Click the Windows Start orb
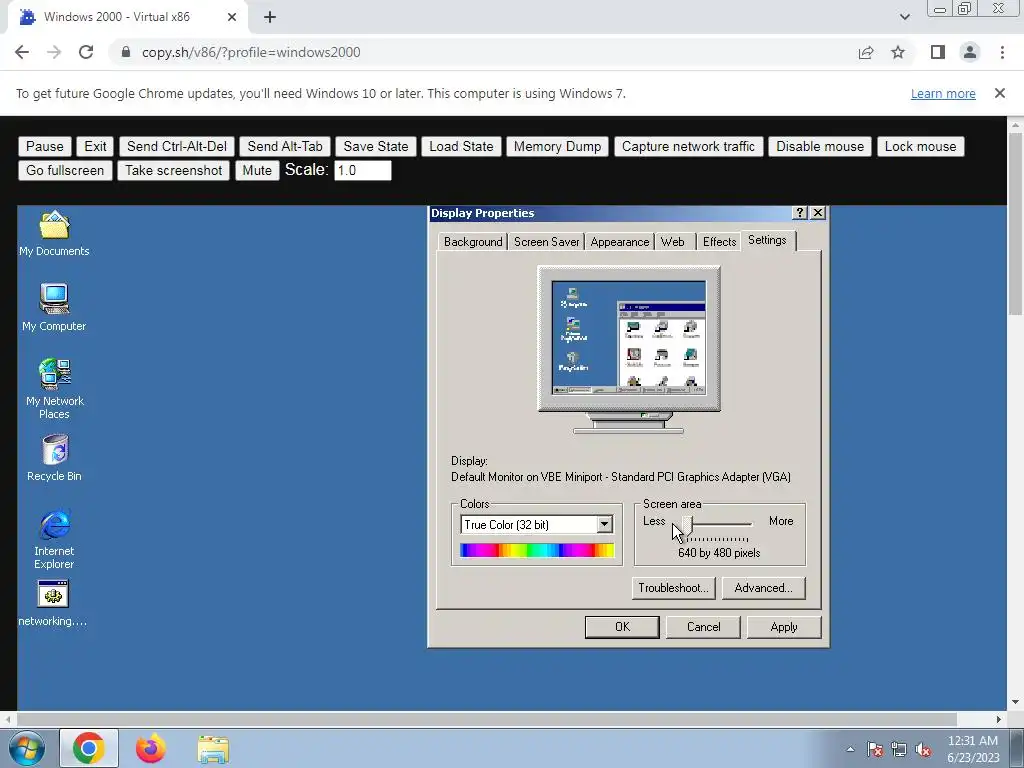Image resolution: width=1024 pixels, height=768 pixels. [x=26, y=748]
